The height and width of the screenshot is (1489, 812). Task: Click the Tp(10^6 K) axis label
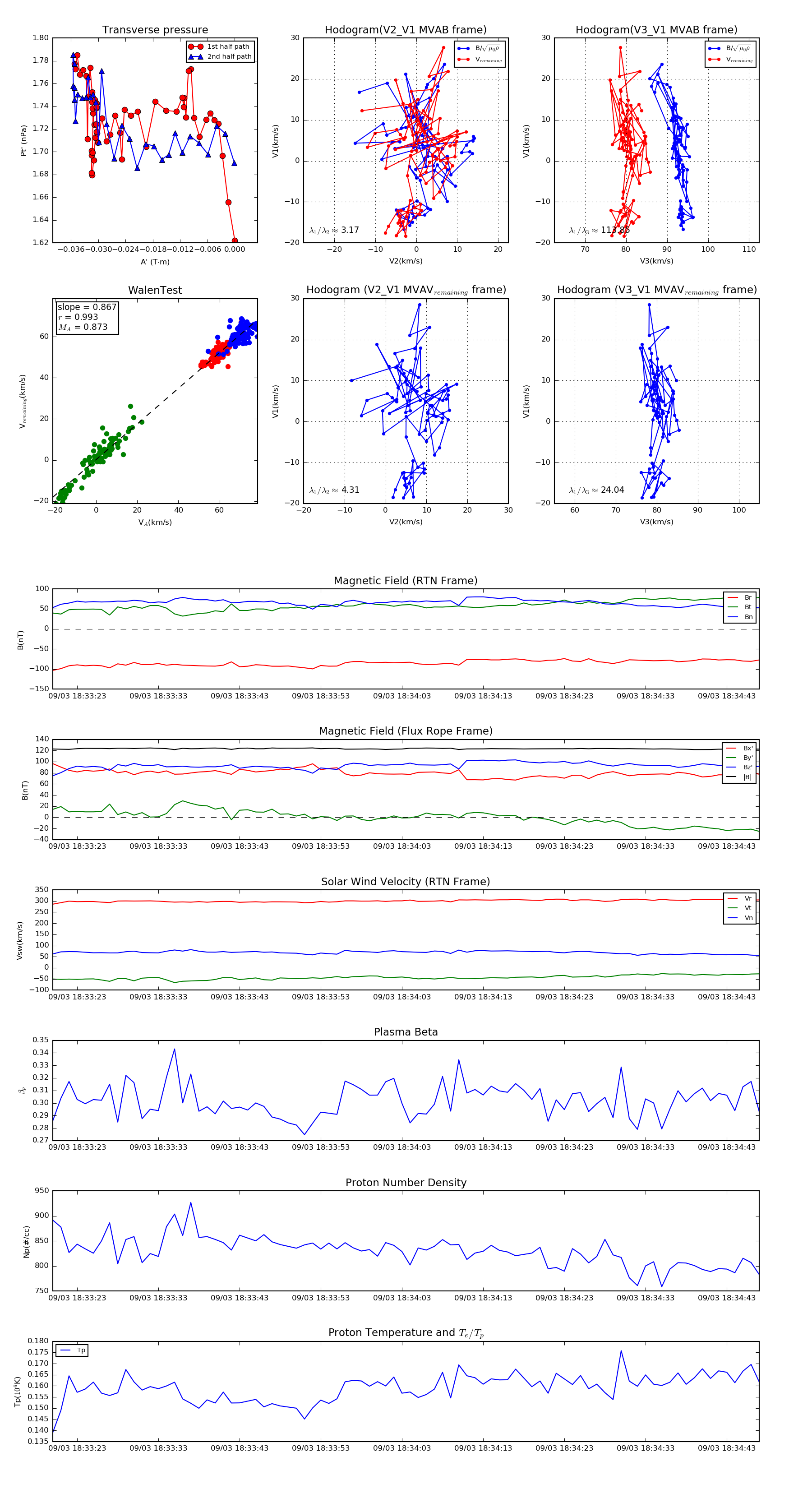pyautogui.click(x=18, y=1392)
